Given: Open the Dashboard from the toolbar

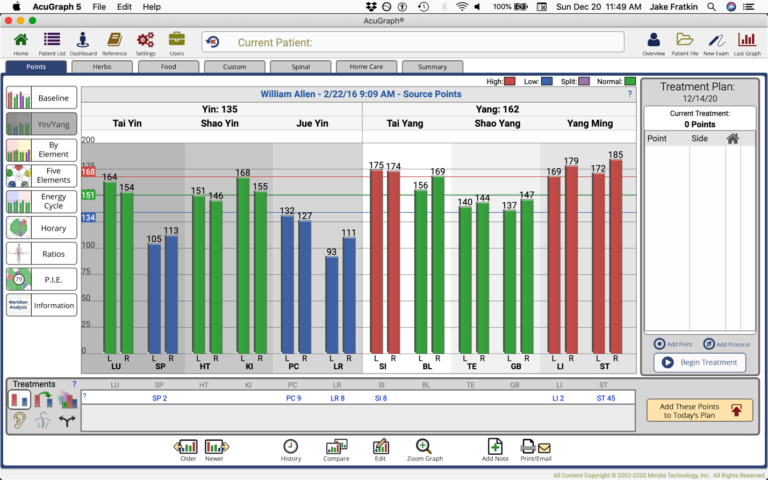Looking at the screenshot, I should 83,41.
